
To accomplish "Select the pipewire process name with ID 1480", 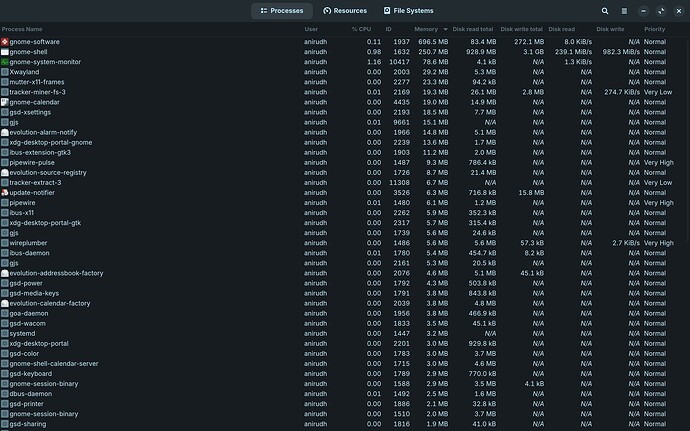I will 22,203.
